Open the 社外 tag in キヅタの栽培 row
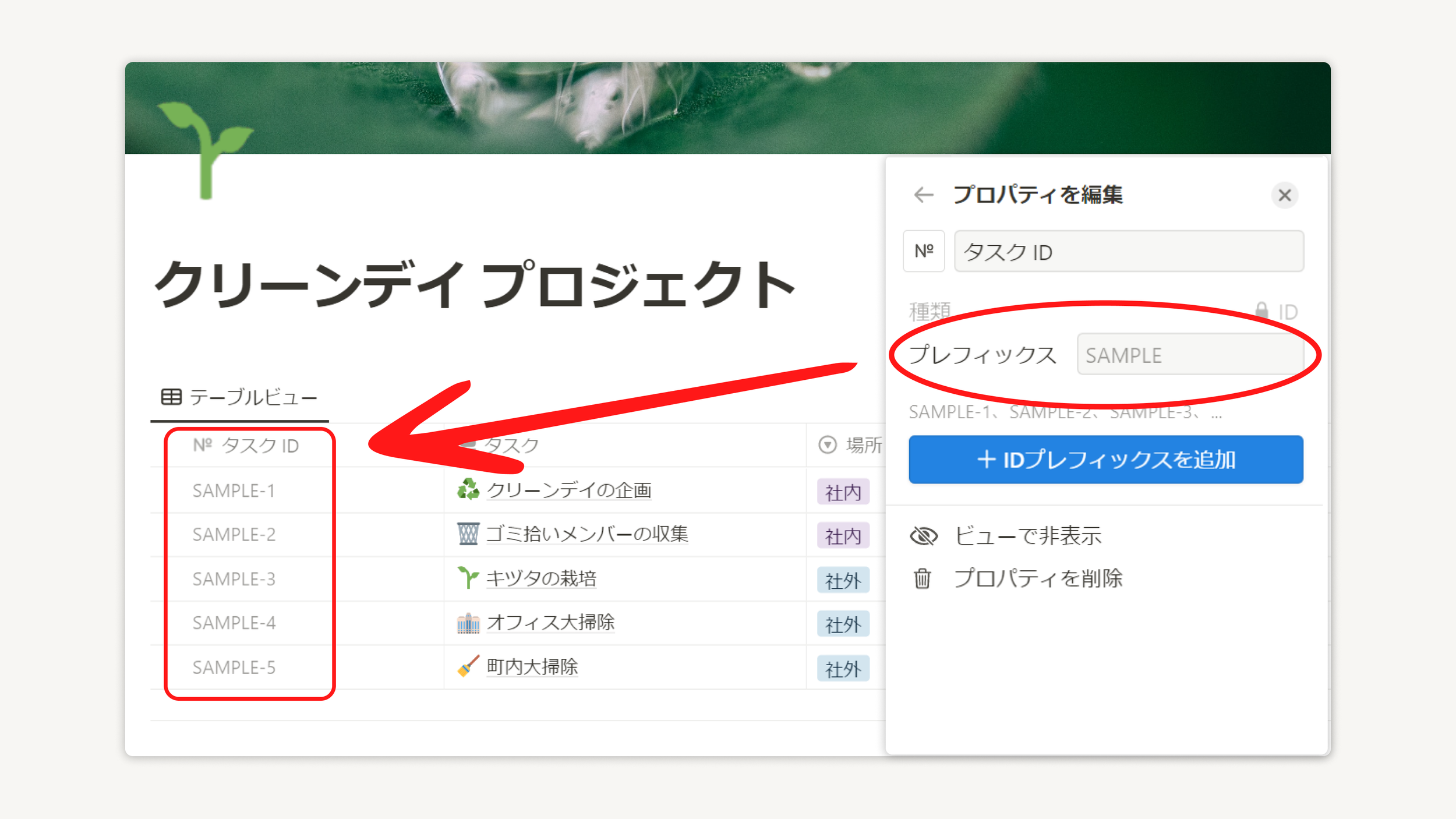This screenshot has height=819, width=1456. pyautogui.click(x=843, y=580)
